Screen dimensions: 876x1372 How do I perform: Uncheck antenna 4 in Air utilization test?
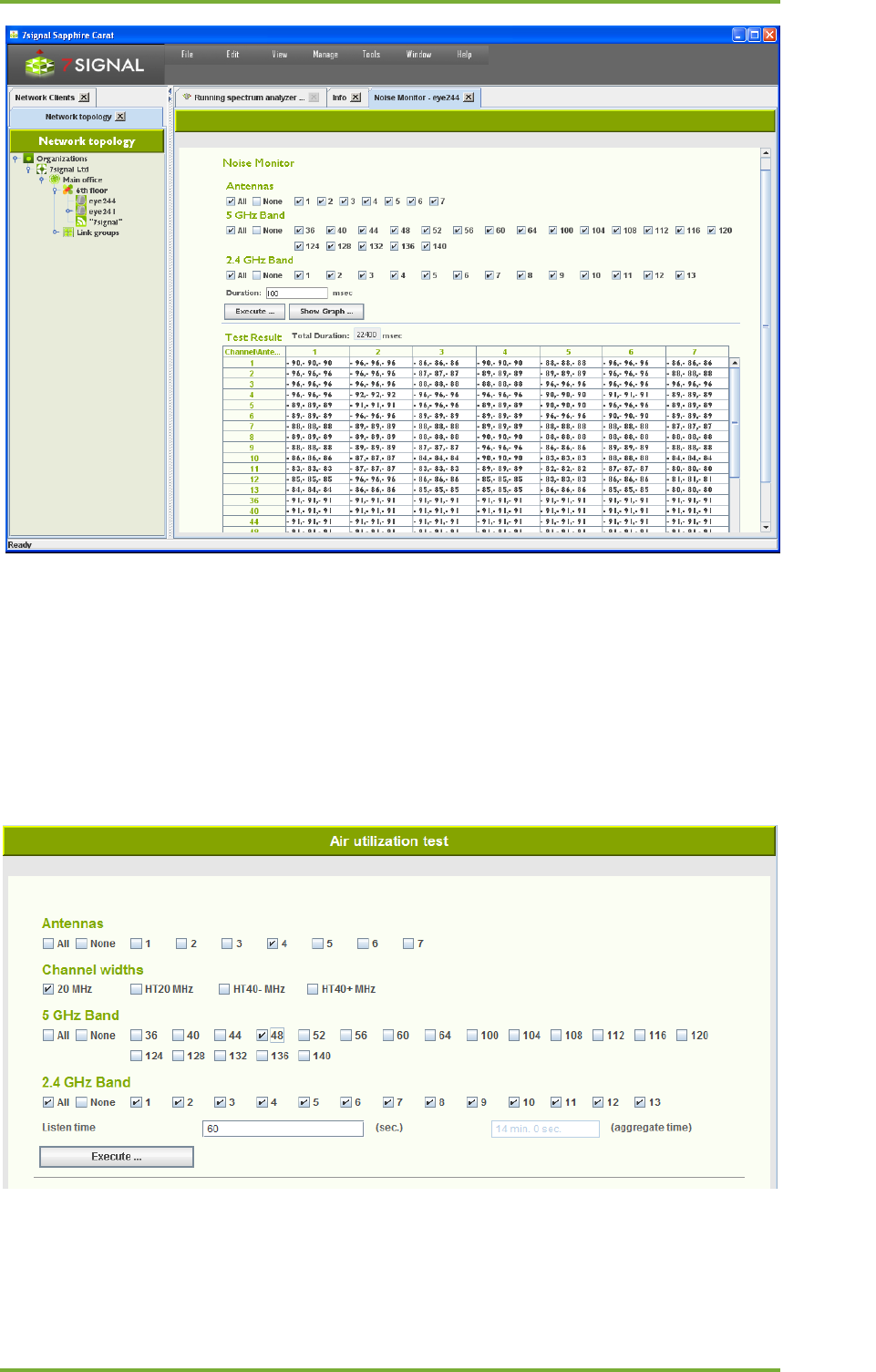(x=273, y=944)
